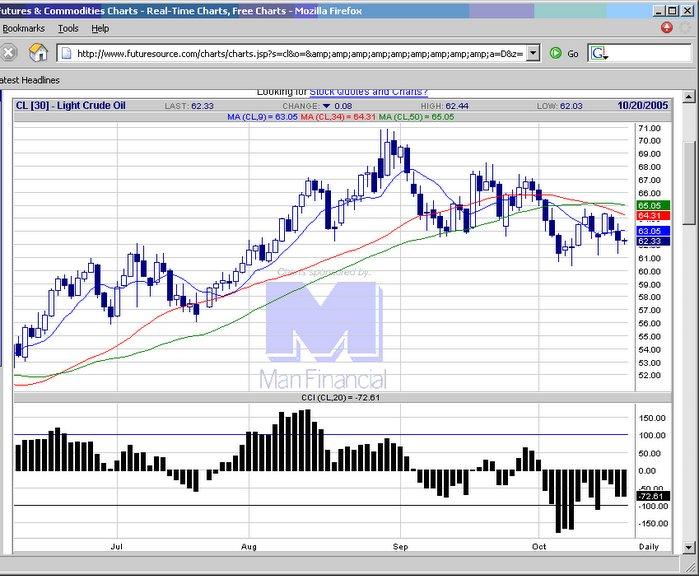
Task: Open the Latest Headlines bookmark
Action: (x=29, y=80)
